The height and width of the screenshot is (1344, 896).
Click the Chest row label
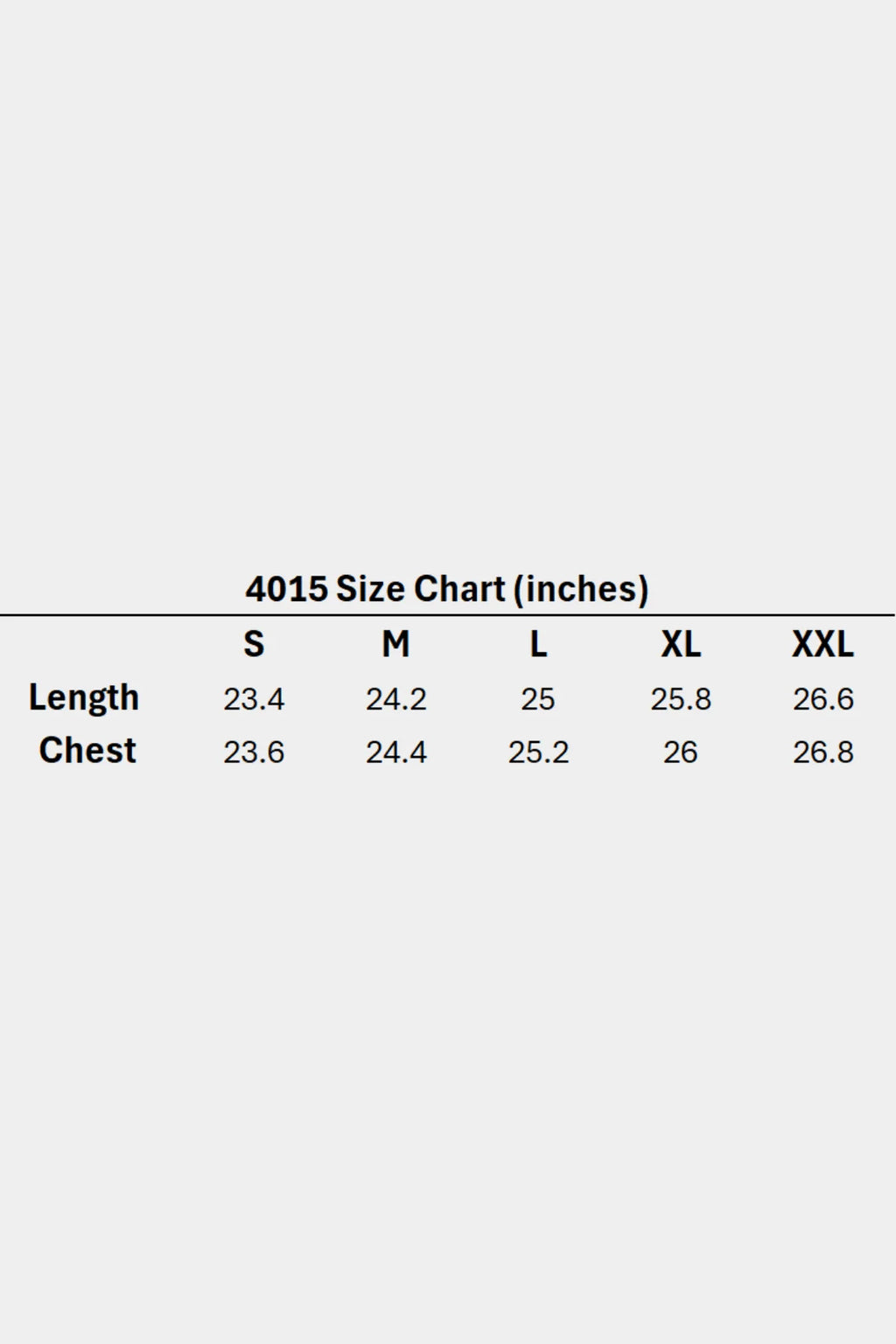[x=87, y=751]
